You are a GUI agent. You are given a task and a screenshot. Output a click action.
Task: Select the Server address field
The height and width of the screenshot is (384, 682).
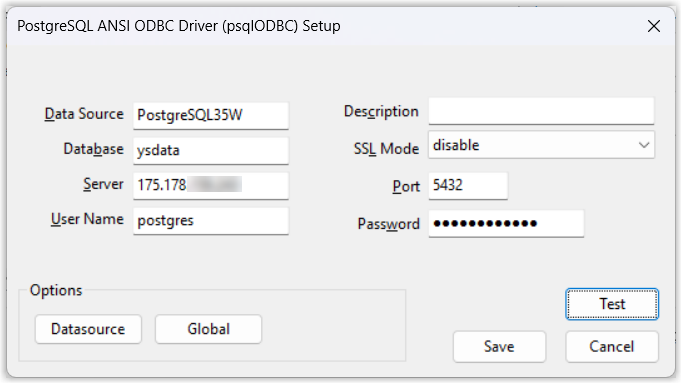(211, 186)
